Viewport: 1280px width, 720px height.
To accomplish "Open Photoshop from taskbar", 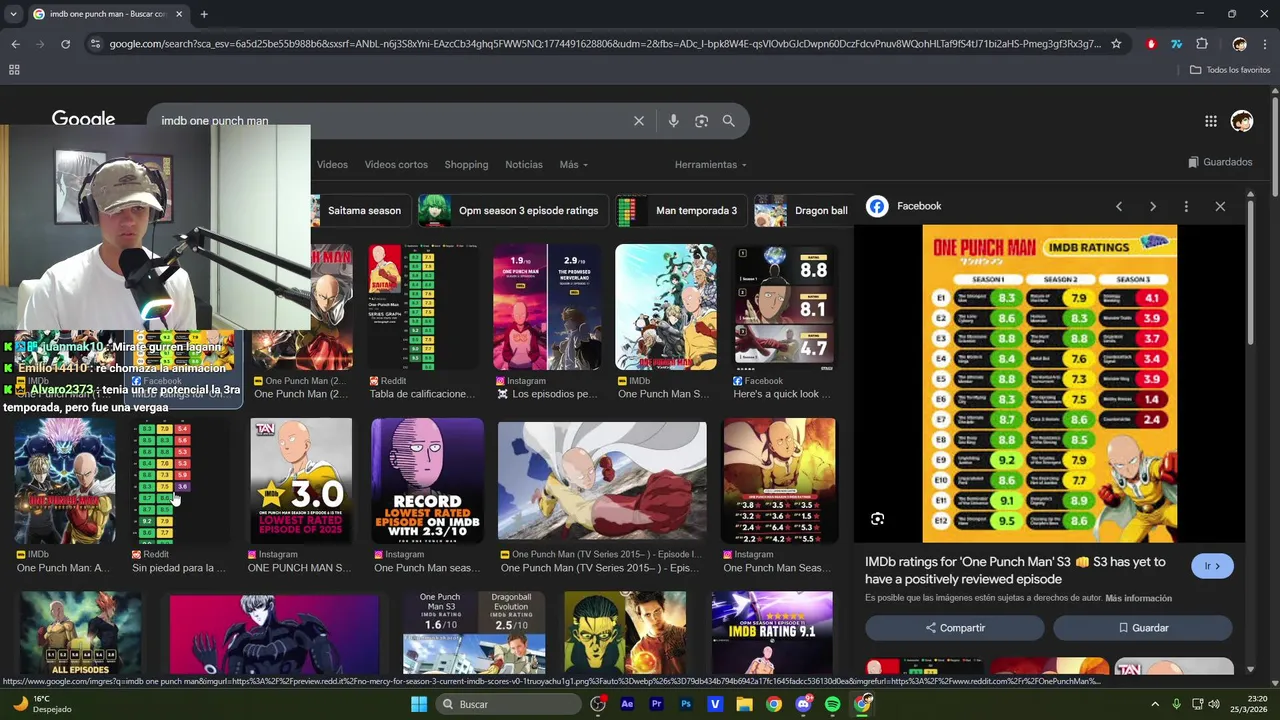I will point(686,704).
